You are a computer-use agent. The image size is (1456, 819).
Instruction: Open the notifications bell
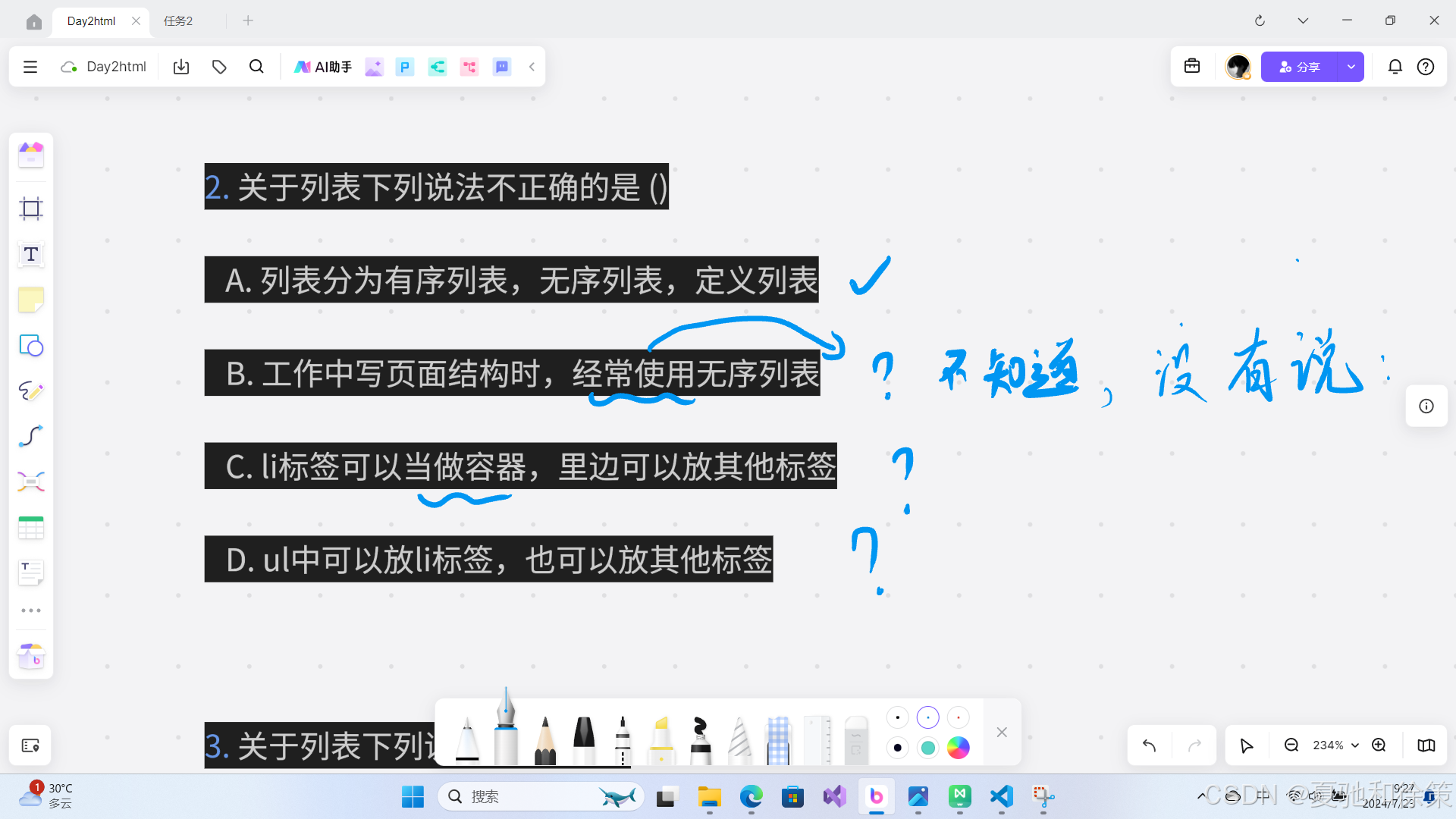(x=1395, y=67)
